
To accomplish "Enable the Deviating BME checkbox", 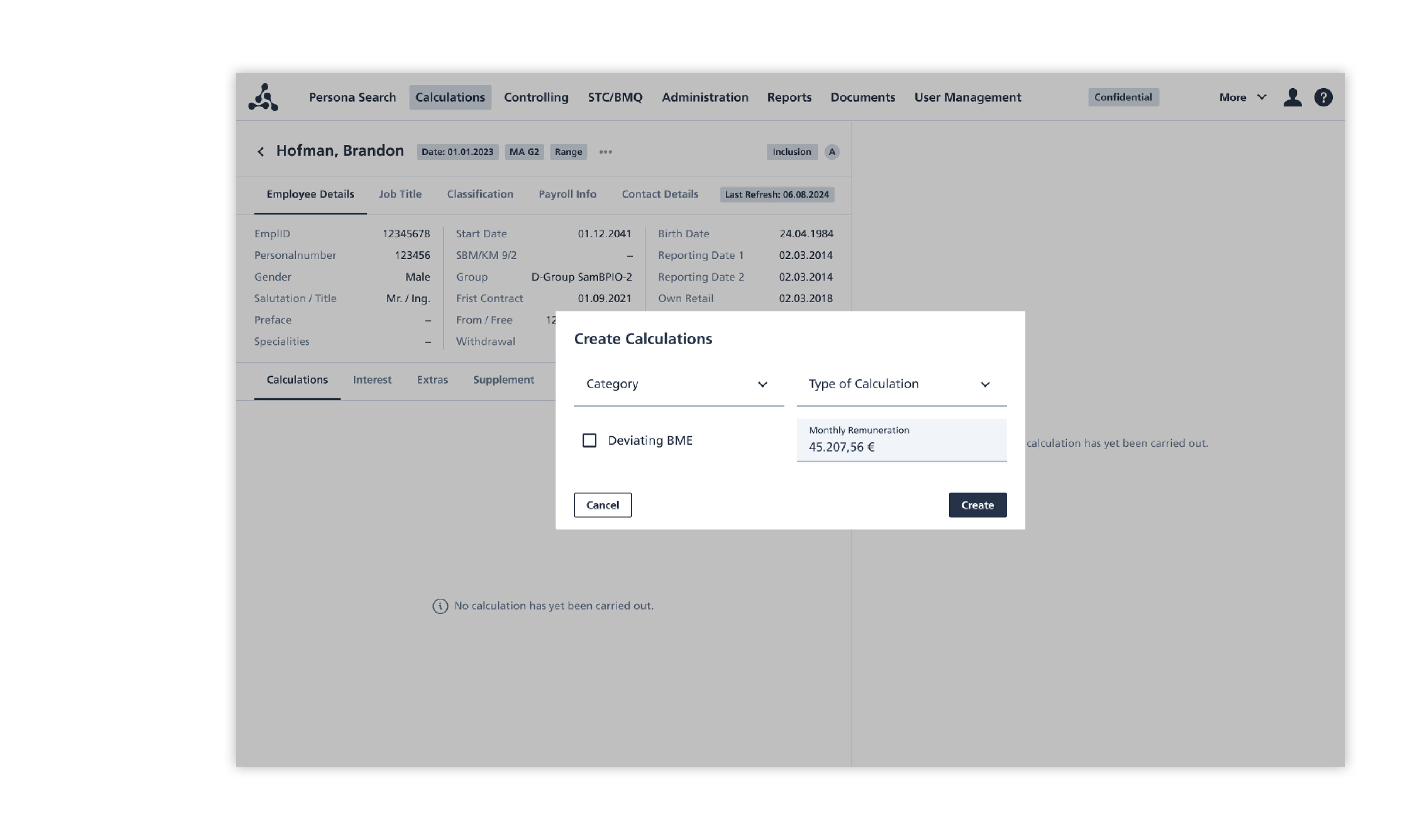I will [x=589, y=440].
